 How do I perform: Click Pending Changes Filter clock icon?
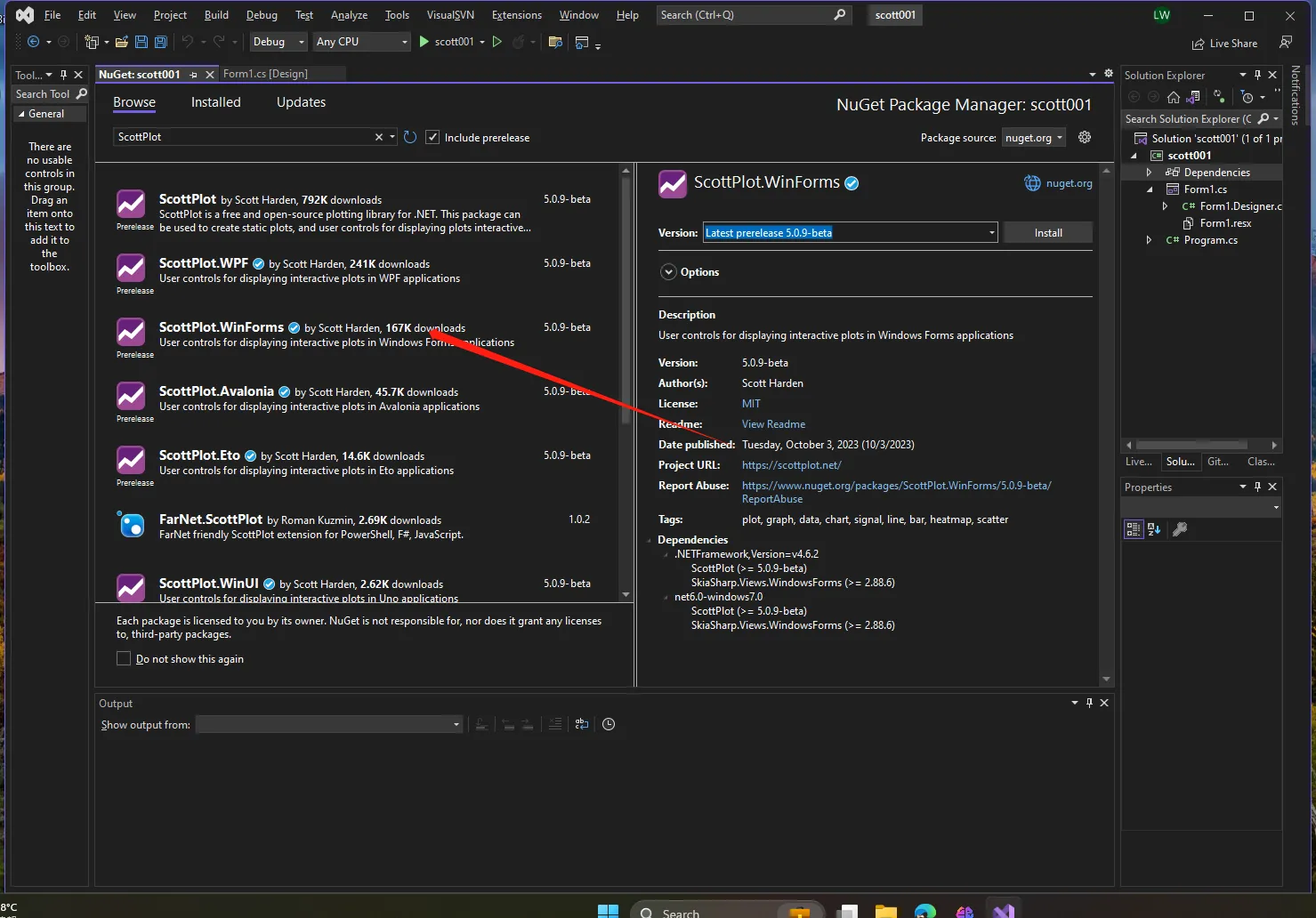(x=1247, y=97)
